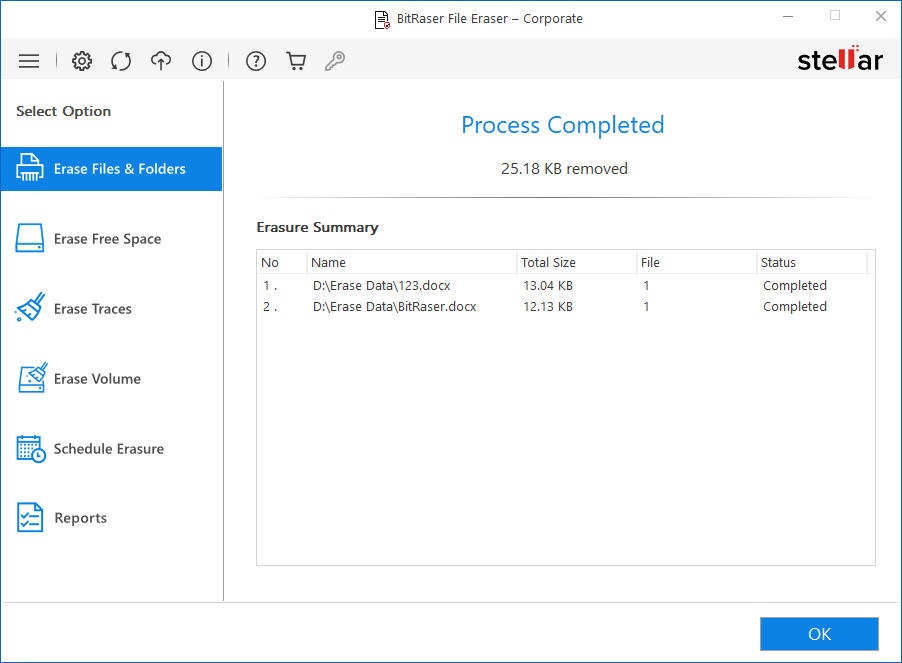
Task: Click the Erasure Summary label
Action: point(318,228)
